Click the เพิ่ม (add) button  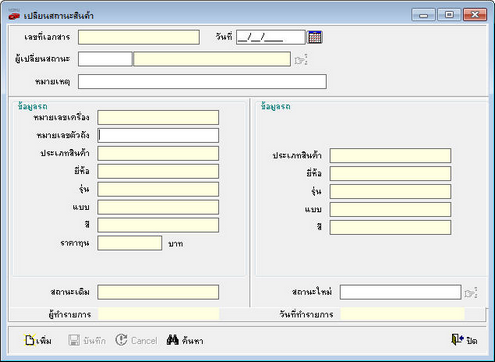[x=38, y=340]
